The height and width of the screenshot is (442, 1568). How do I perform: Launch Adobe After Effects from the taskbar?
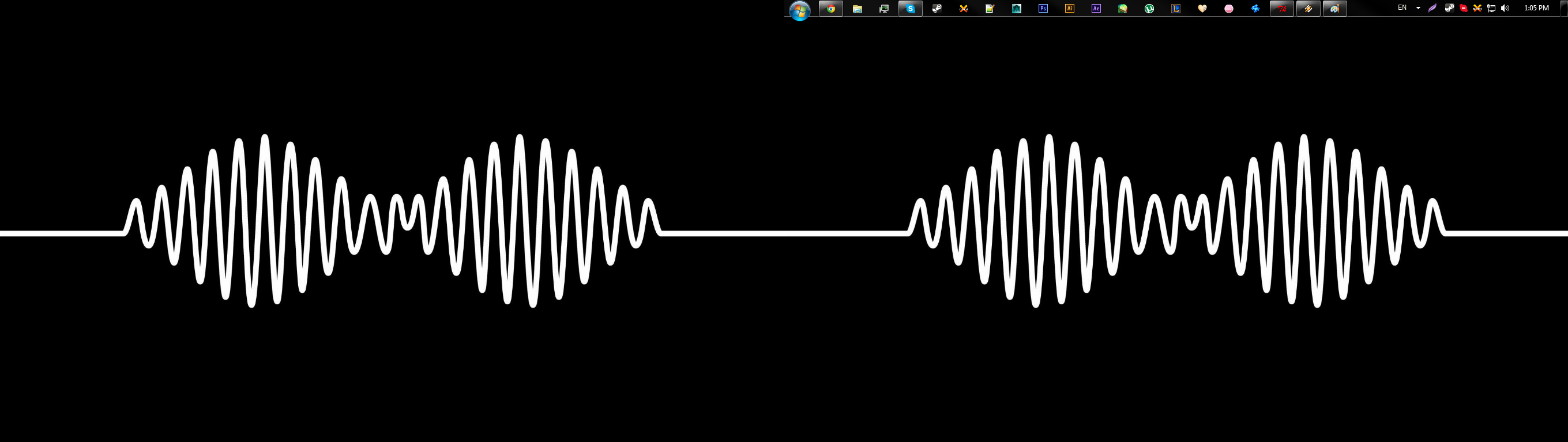tap(1096, 9)
